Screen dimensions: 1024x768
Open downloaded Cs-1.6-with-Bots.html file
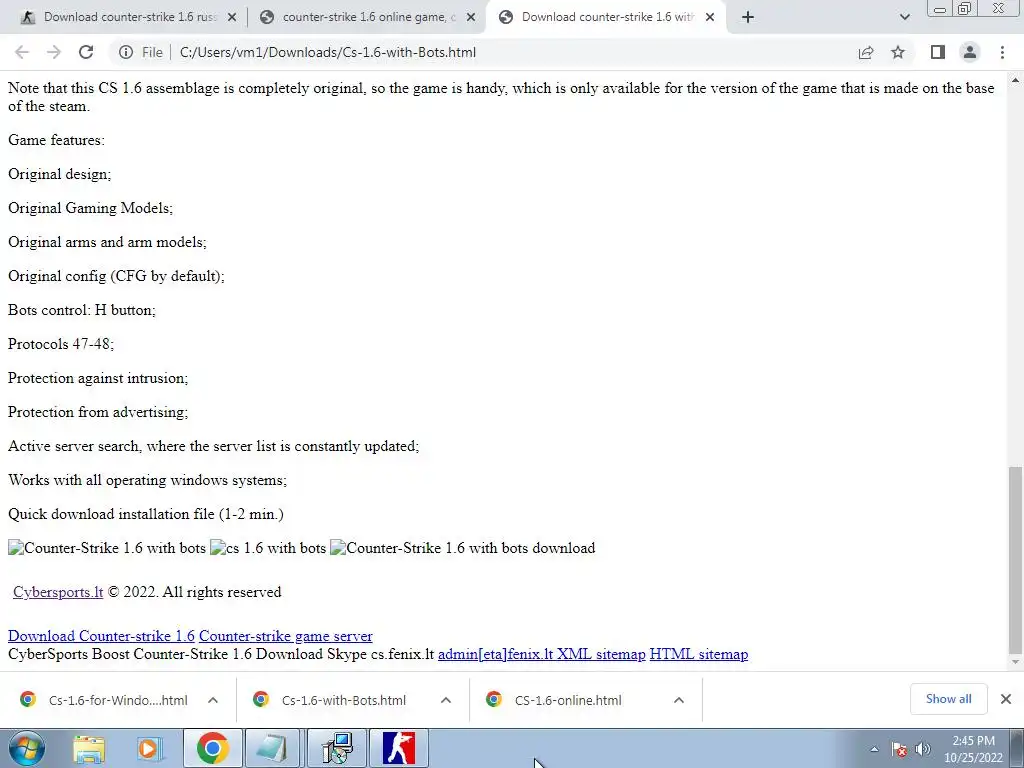click(x=330, y=700)
